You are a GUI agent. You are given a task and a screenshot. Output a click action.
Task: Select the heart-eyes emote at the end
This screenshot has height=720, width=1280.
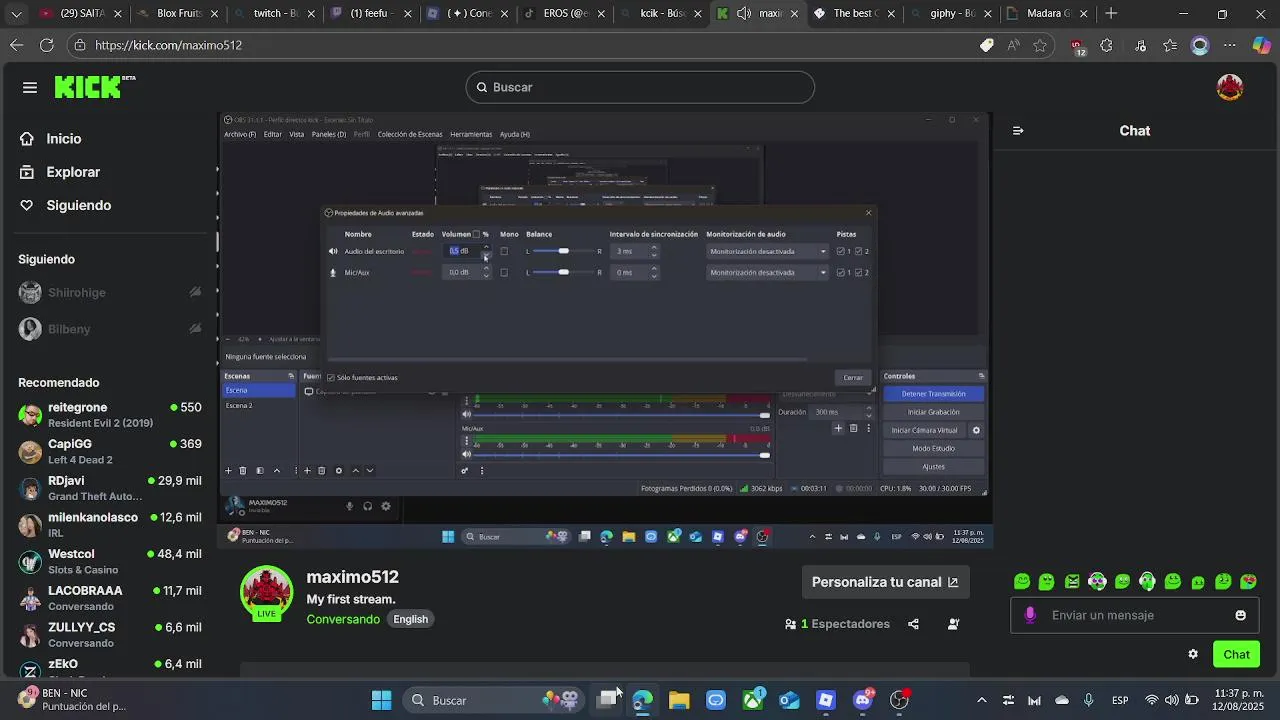coord(1248,582)
